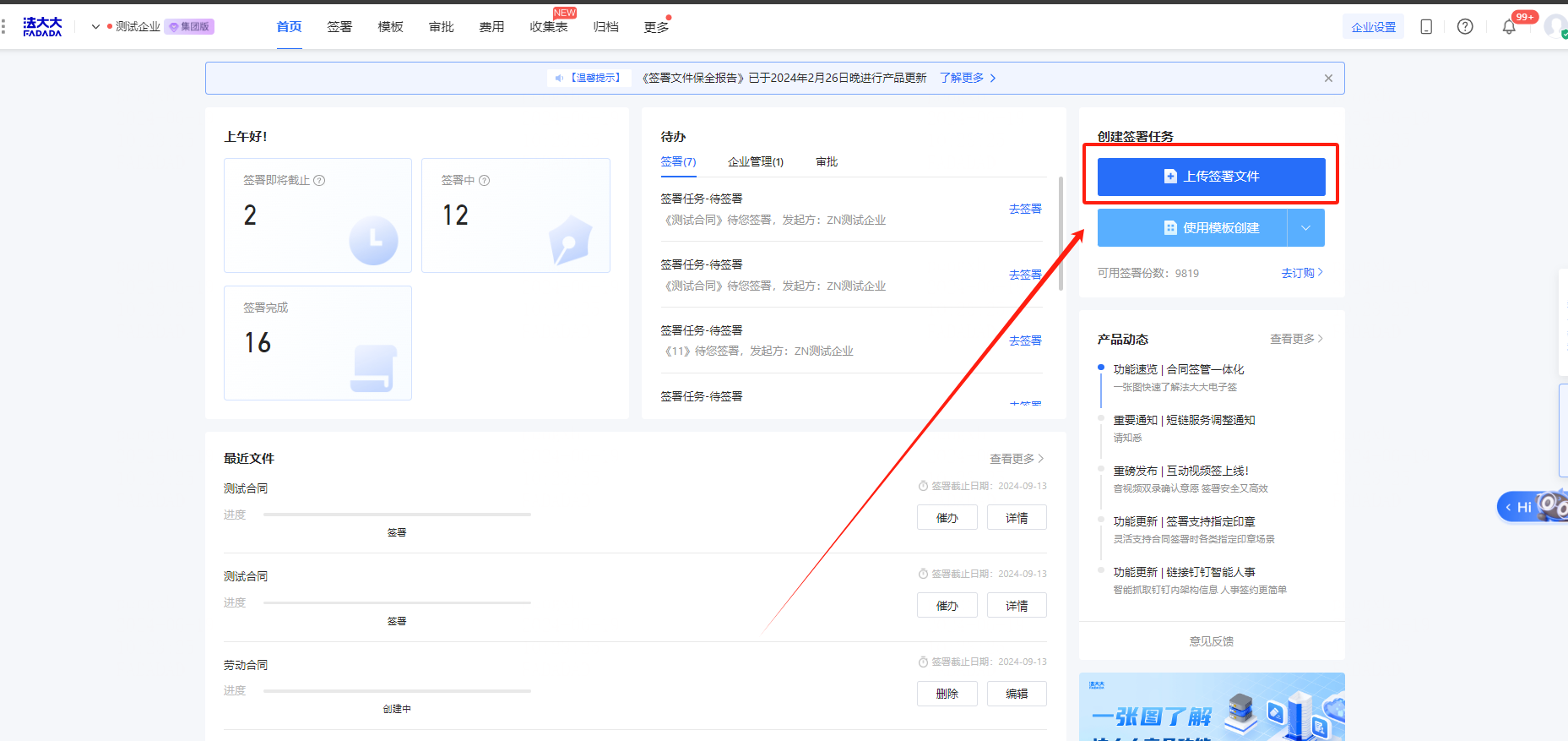Open the 更多 menu

[x=656, y=27]
